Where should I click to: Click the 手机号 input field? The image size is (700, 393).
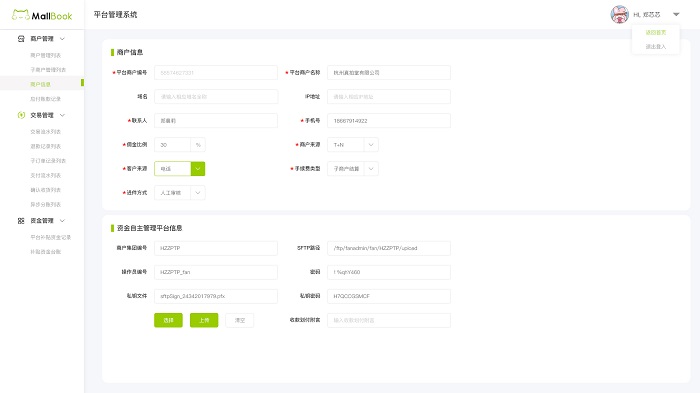389,121
